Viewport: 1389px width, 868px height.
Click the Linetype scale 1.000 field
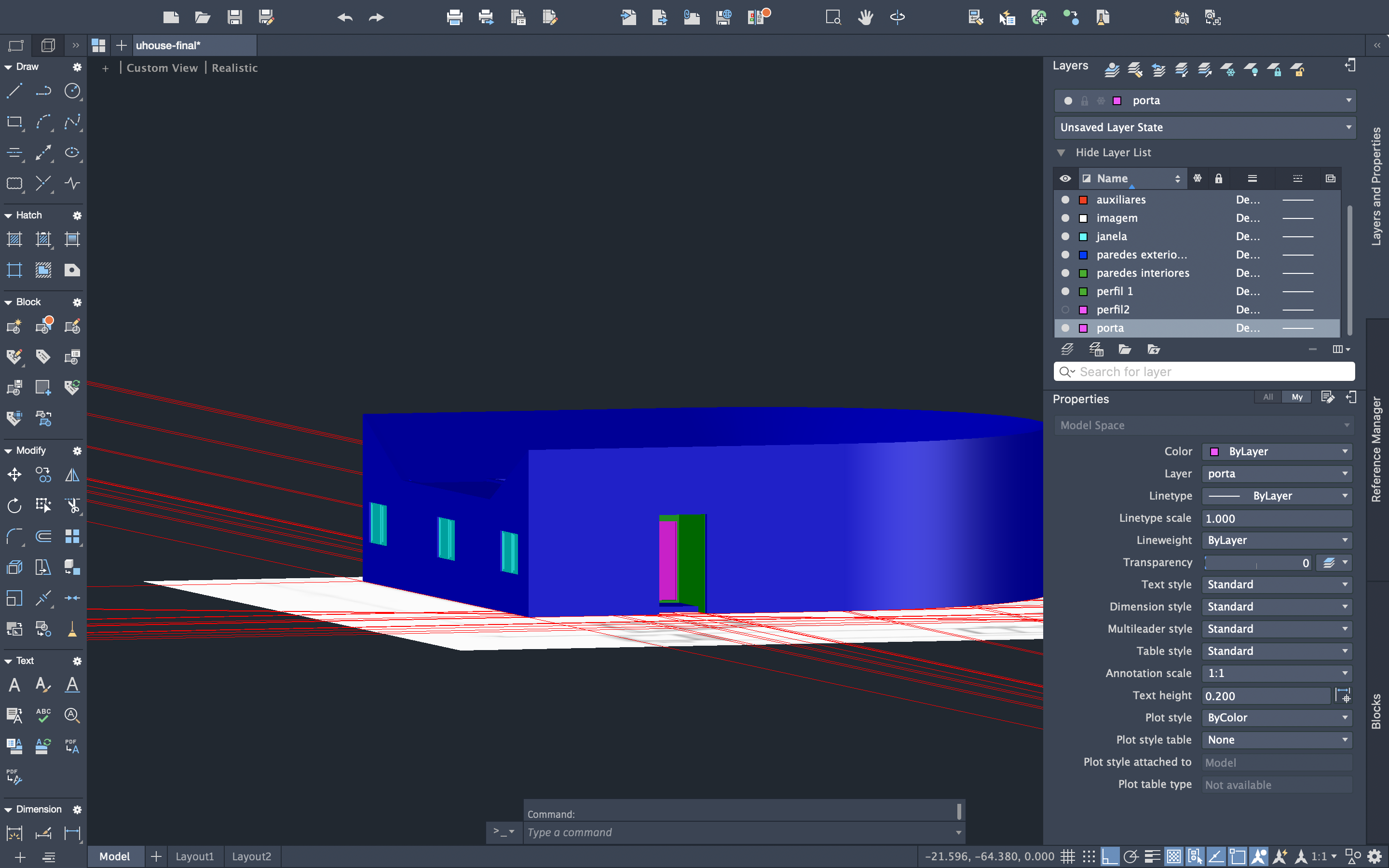(x=1277, y=518)
